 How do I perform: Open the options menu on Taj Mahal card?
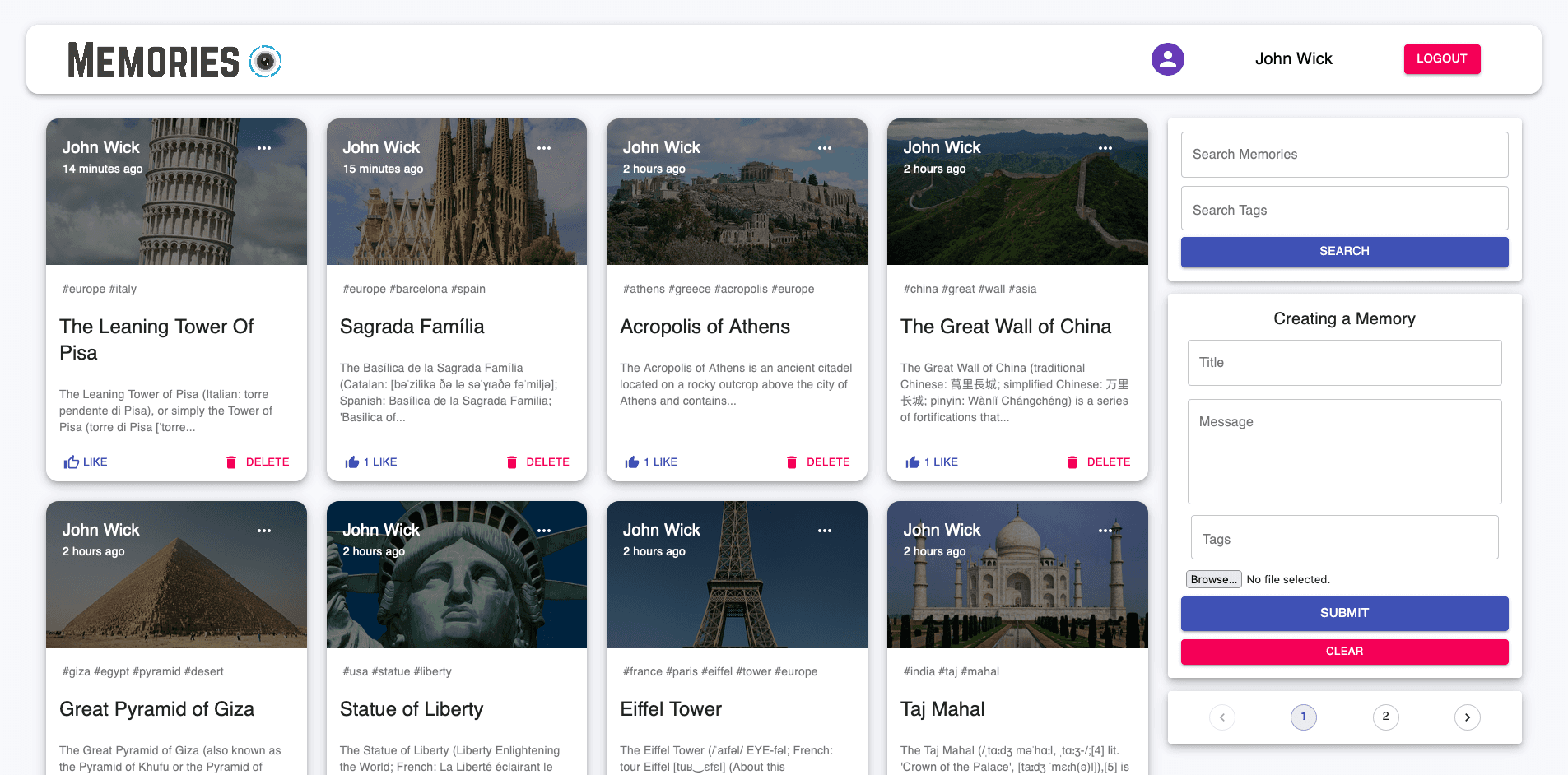[x=1105, y=530]
